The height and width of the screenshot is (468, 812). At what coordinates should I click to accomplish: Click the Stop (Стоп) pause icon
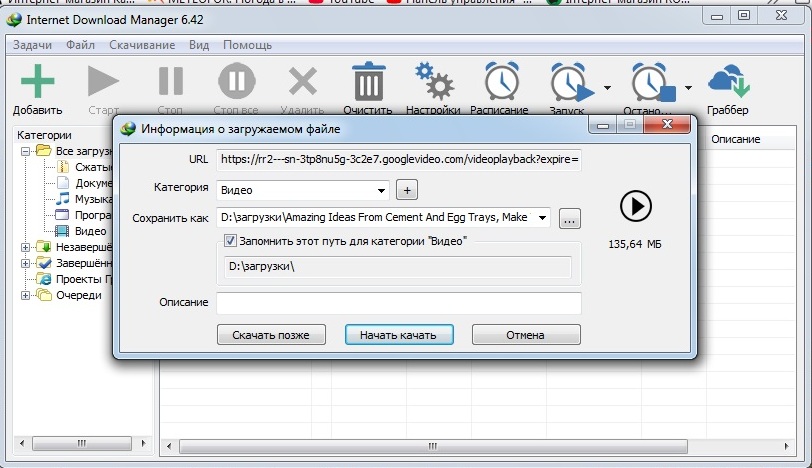click(x=170, y=81)
